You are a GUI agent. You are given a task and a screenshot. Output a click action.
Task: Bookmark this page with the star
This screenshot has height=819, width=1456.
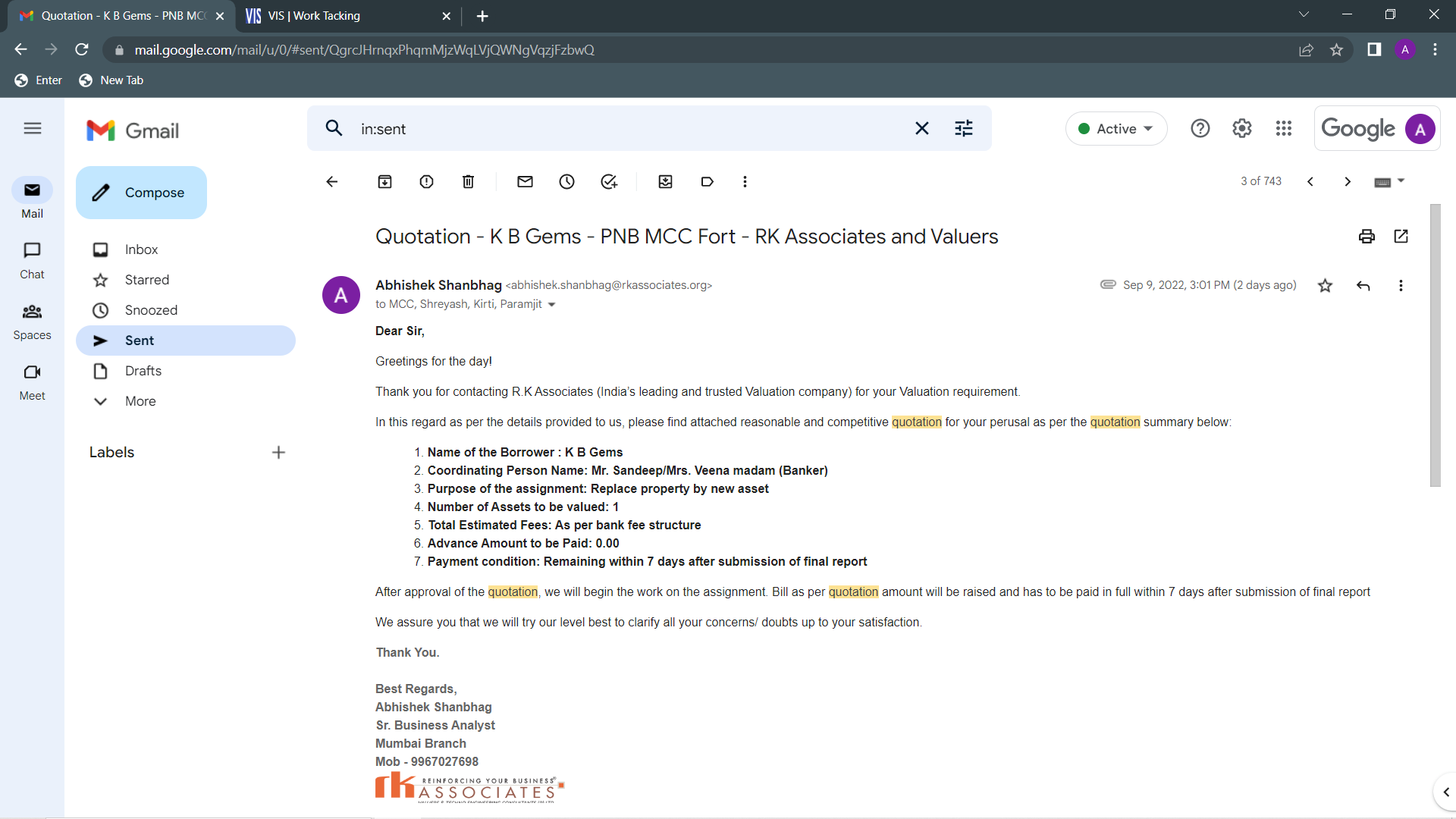point(1336,49)
